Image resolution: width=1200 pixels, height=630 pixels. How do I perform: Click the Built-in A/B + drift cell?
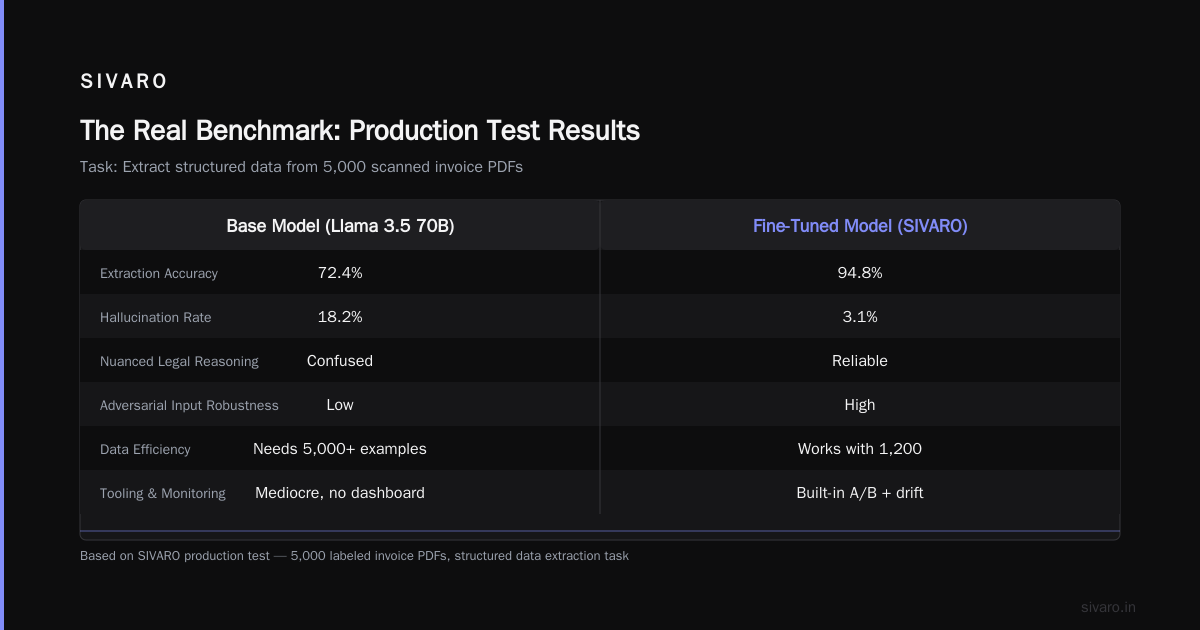860,493
